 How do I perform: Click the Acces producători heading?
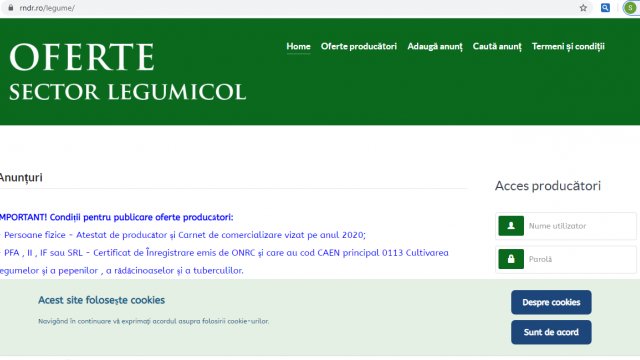click(x=548, y=186)
